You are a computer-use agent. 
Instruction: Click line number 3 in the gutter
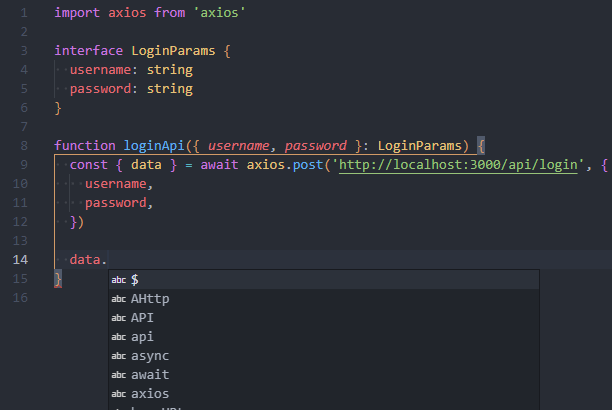click(24, 51)
